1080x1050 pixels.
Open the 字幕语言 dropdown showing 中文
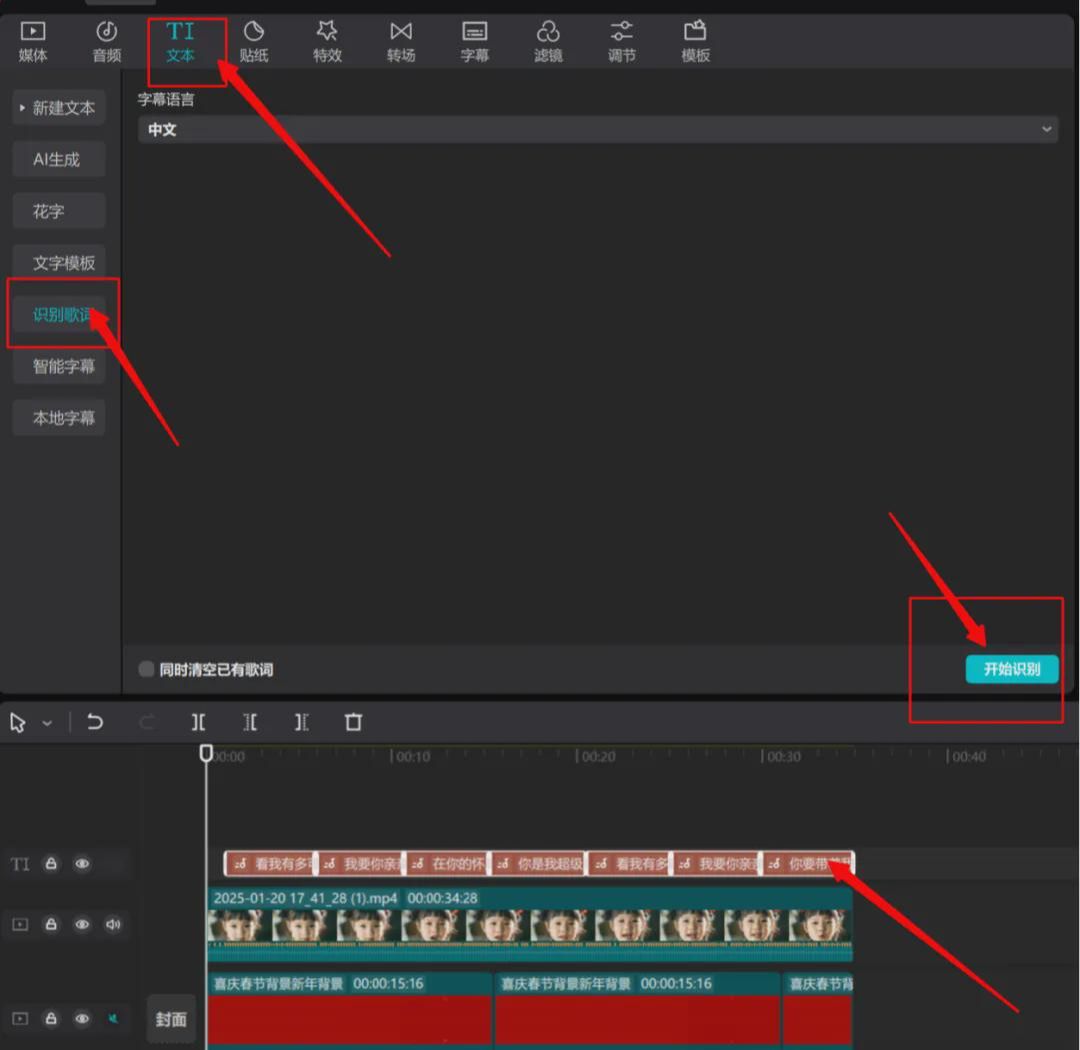(x=597, y=129)
